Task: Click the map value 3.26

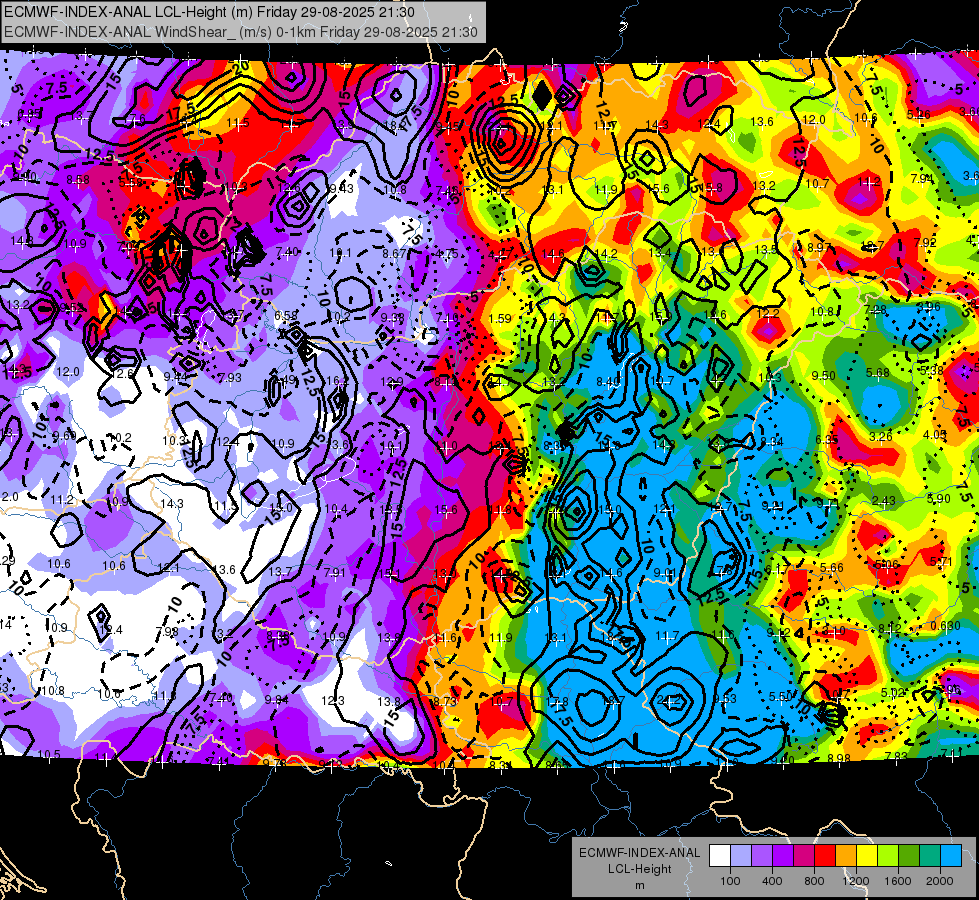Action: coord(880,436)
